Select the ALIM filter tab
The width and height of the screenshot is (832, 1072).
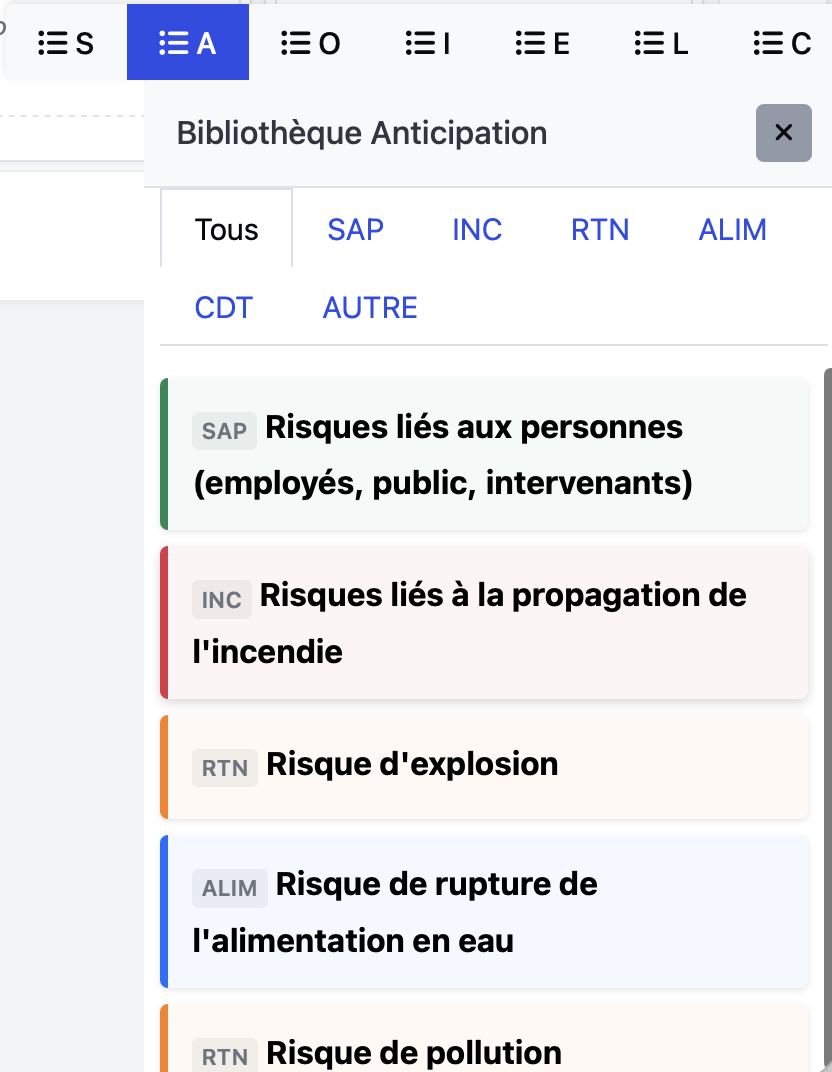click(x=732, y=230)
